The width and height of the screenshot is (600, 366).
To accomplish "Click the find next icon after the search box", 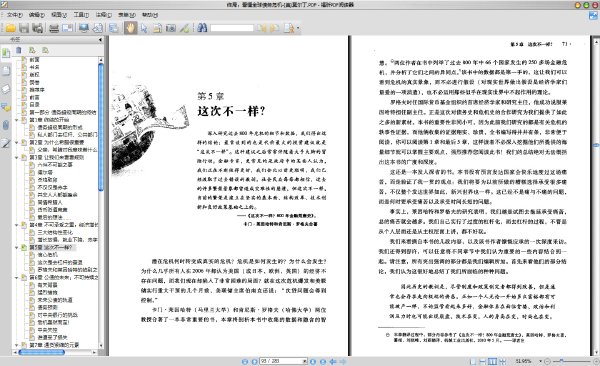I will pos(274,28).
